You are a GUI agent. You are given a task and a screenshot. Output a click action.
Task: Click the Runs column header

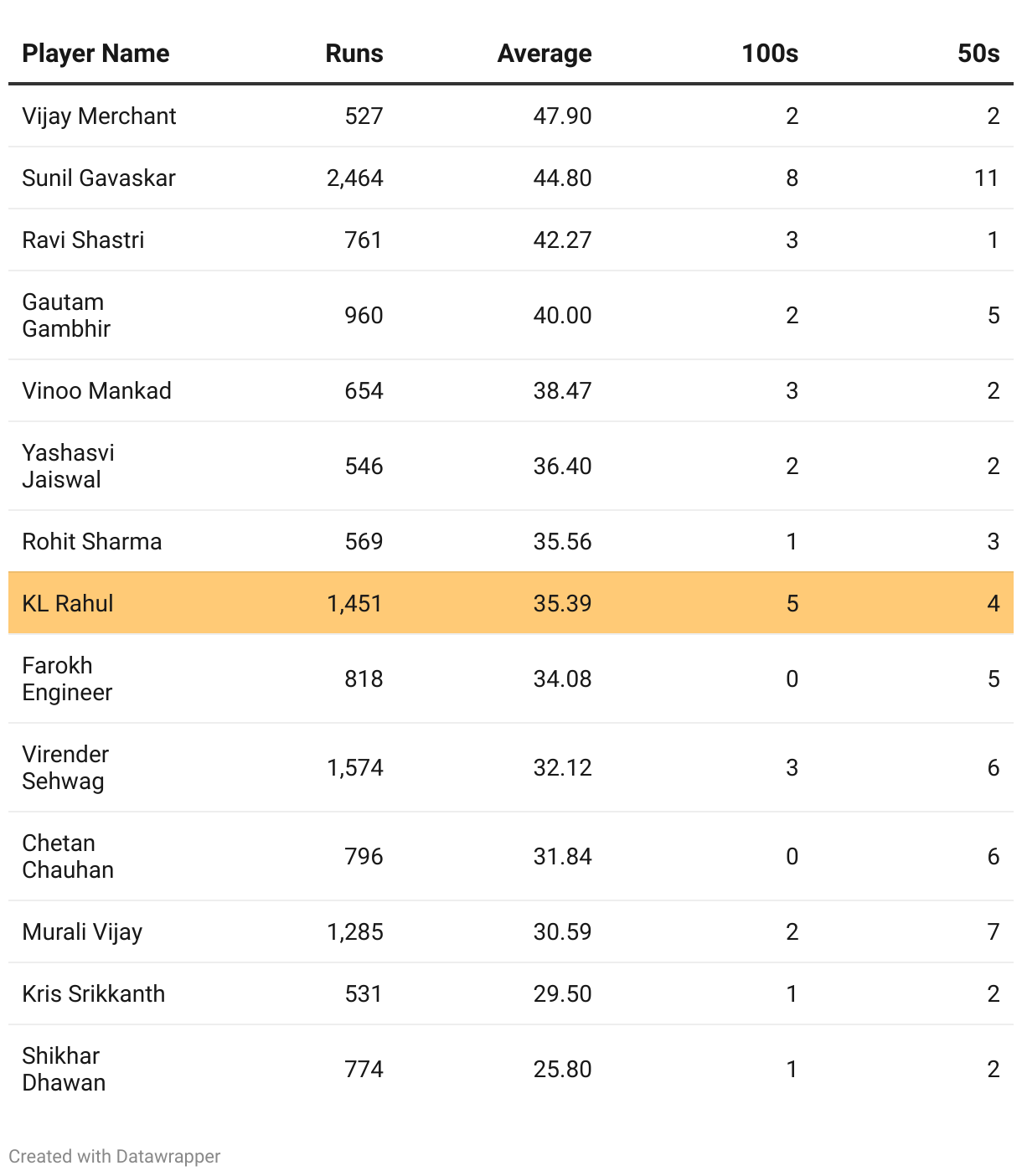pos(354,54)
